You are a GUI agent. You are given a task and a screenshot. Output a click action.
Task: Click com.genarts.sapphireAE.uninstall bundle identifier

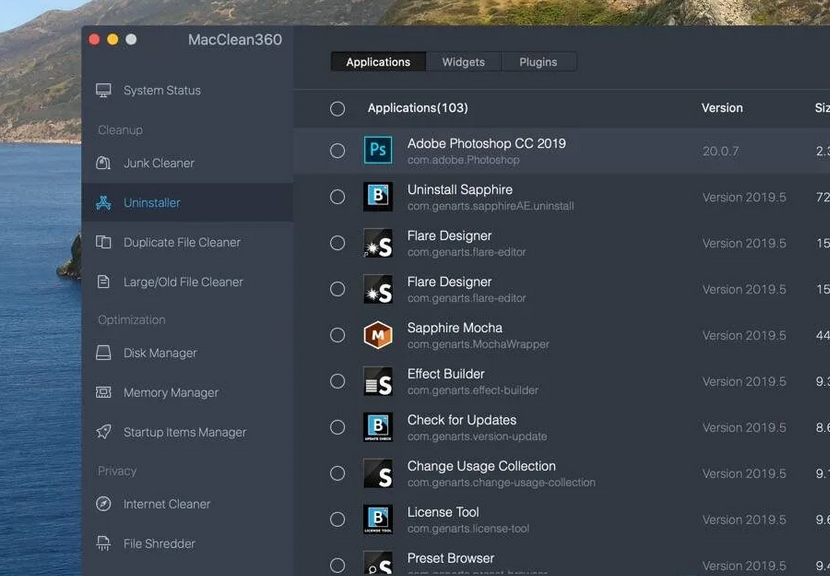click(x=490, y=206)
